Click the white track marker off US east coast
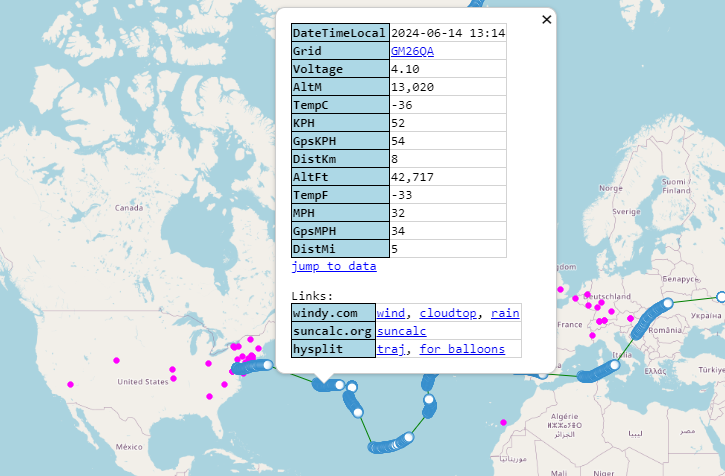Viewport: 725px width, 476px height. click(x=266, y=366)
